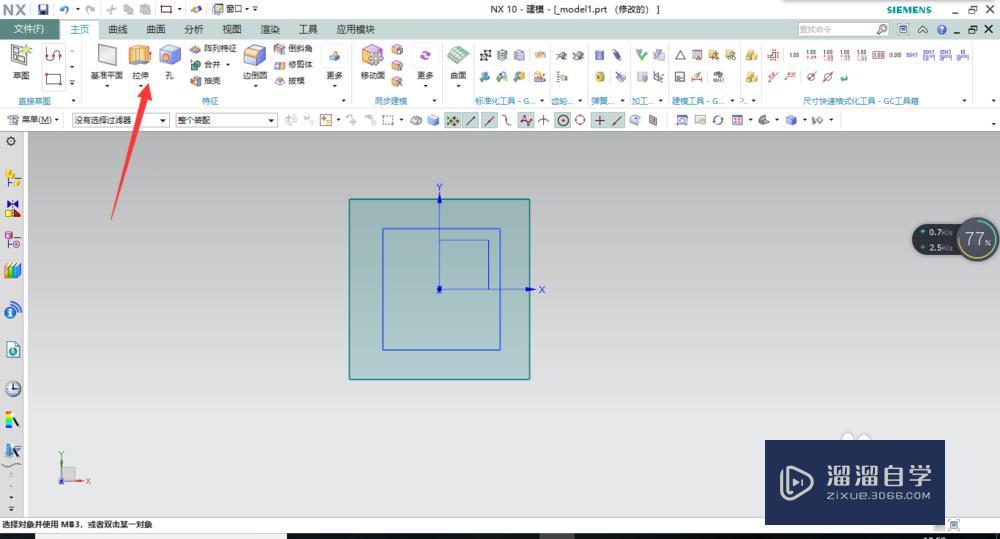Image resolution: width=1000 pixels, height=539 pixels.
Task: Toggle the Enable Snap Point button
Action: pos(452,120)
